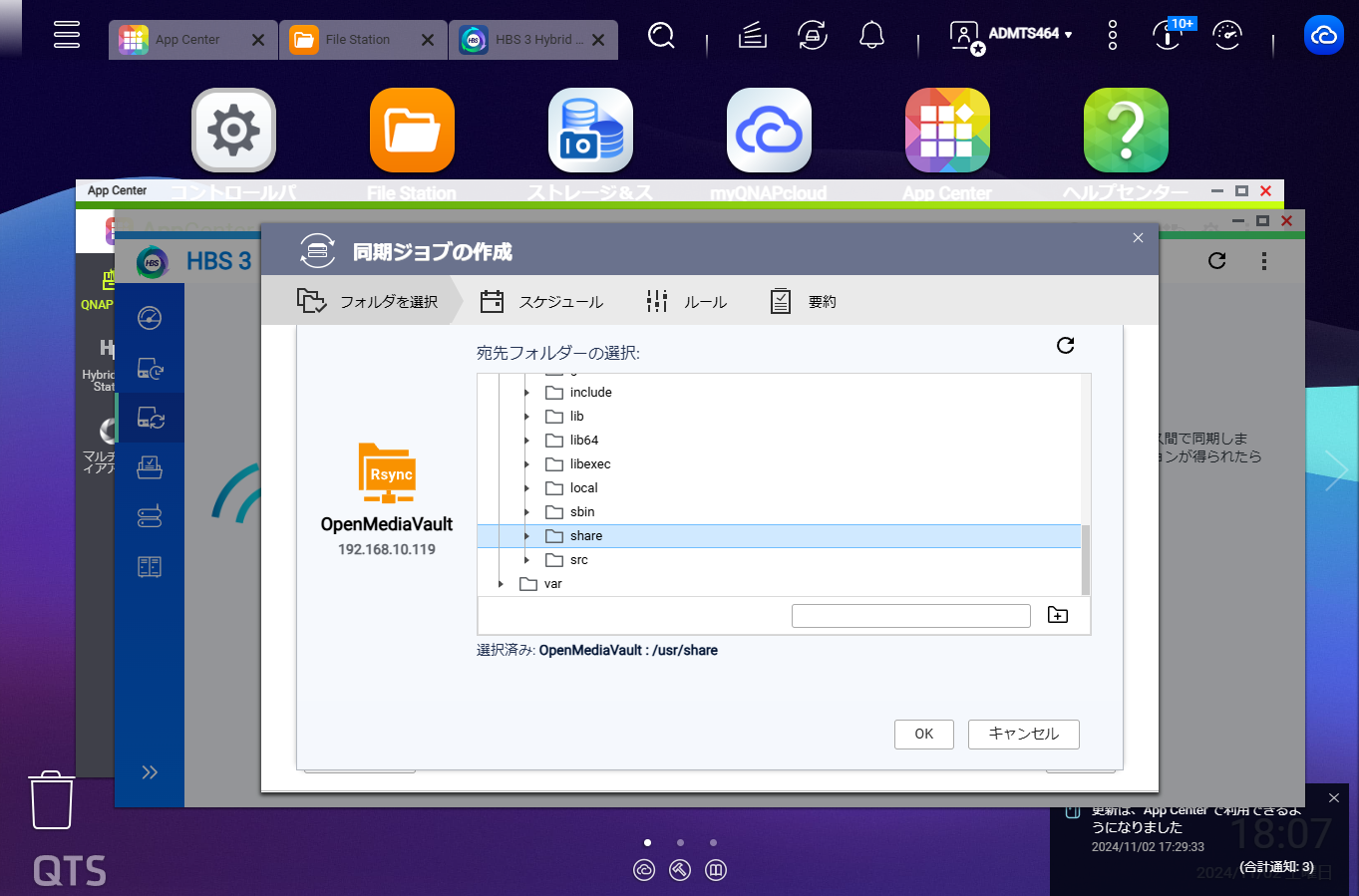The image size is (1359, 896).
Task: Go to the second desktop page dot
Action: tap(680, 842)
